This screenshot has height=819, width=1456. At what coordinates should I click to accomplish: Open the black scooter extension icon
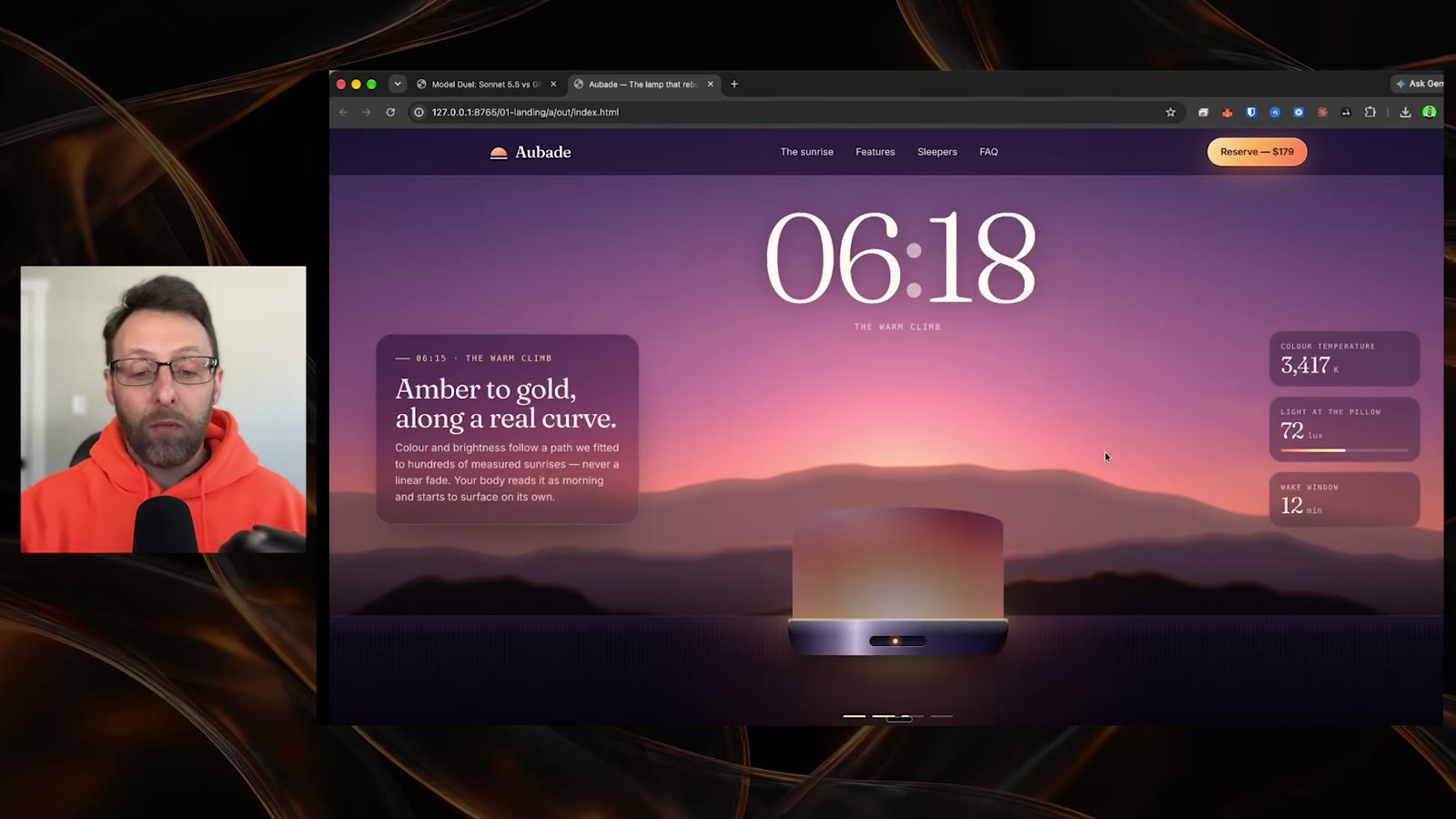[x=1346, y=112]
